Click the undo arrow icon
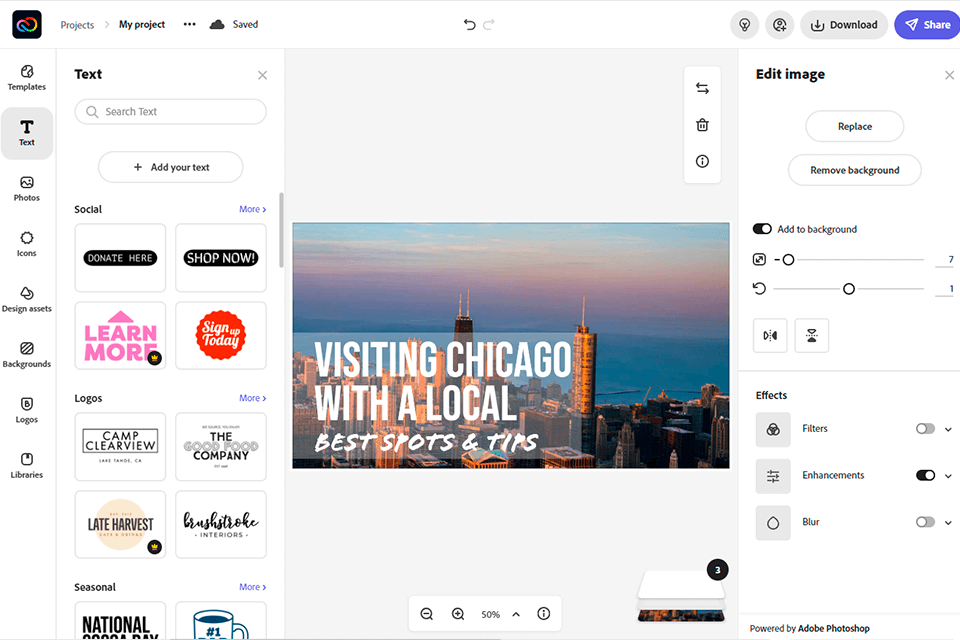 click(469, 25)
